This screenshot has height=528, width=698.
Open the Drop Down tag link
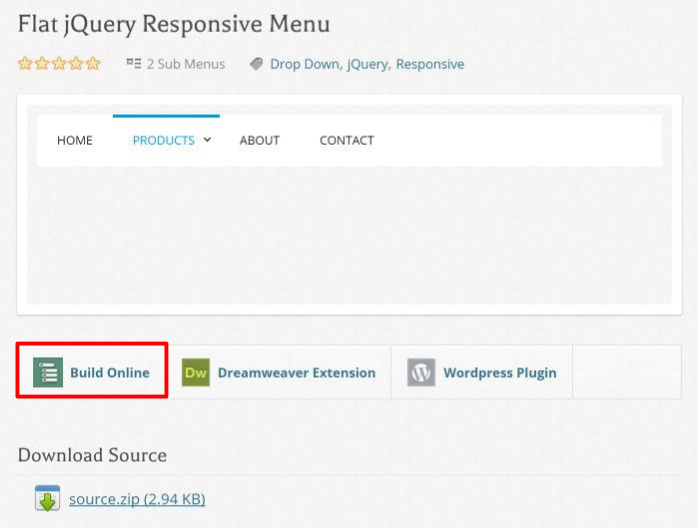coord(304,64)
